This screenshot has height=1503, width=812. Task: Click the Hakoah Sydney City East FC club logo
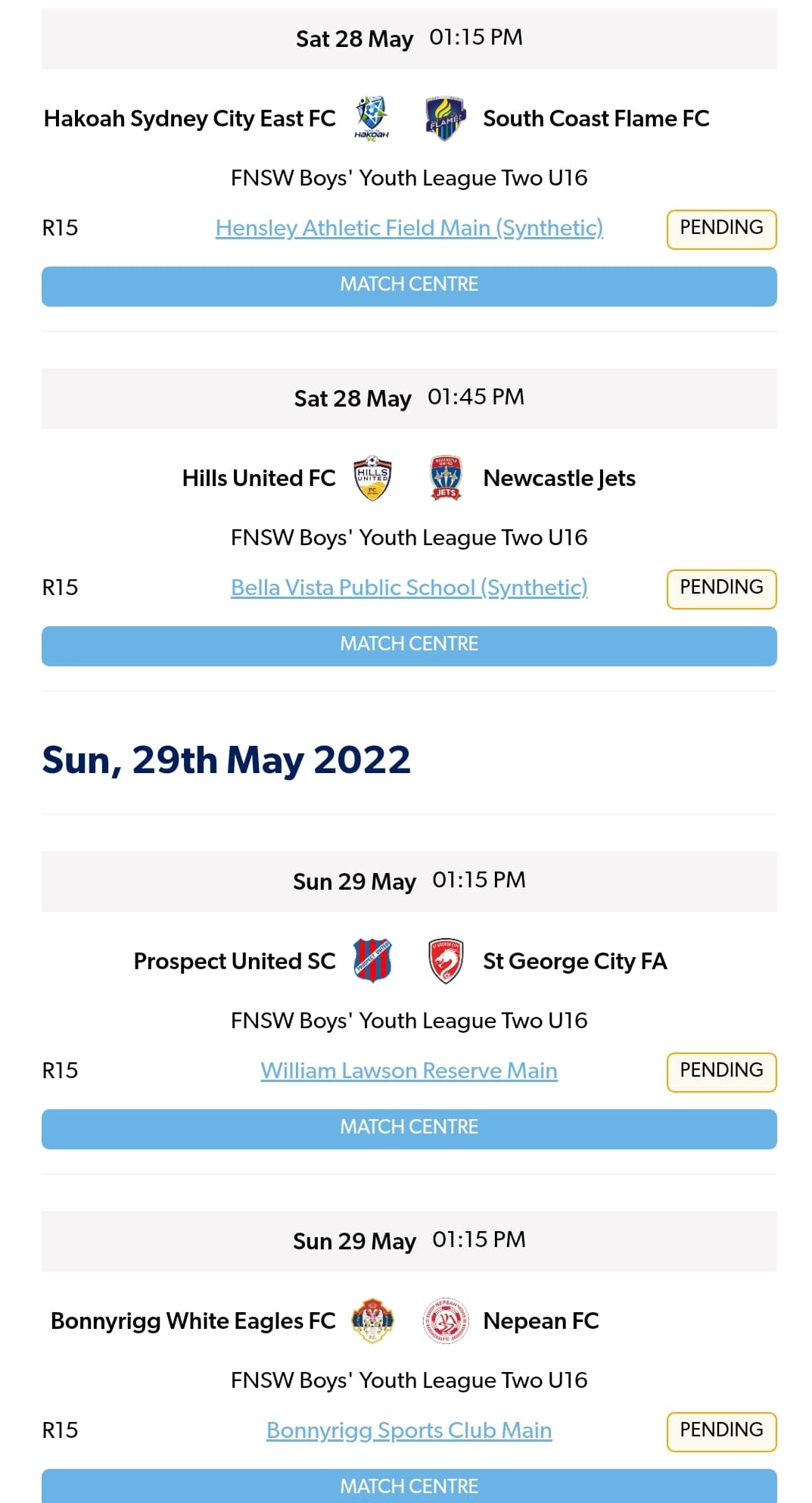click(x=370, y=118)
